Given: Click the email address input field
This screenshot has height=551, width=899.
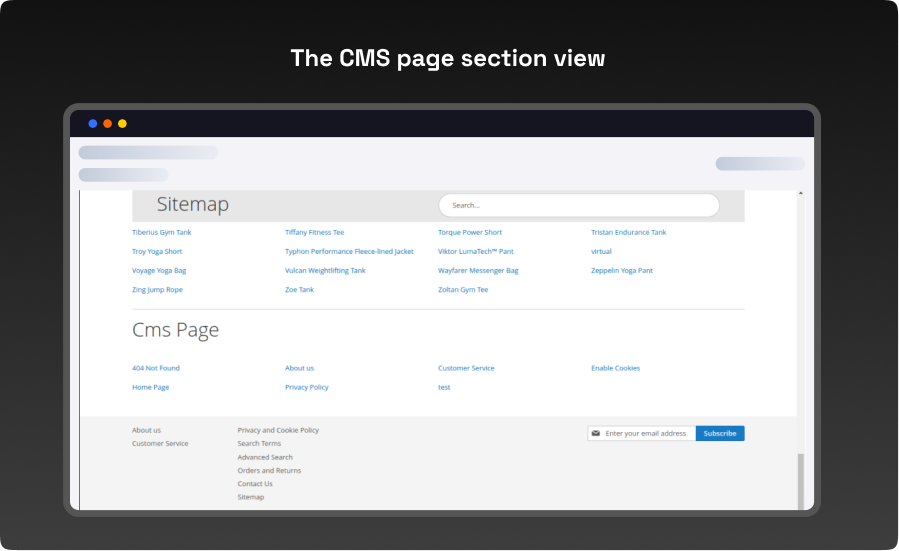Looking at the screenshot, I should [x=646, y=433].
